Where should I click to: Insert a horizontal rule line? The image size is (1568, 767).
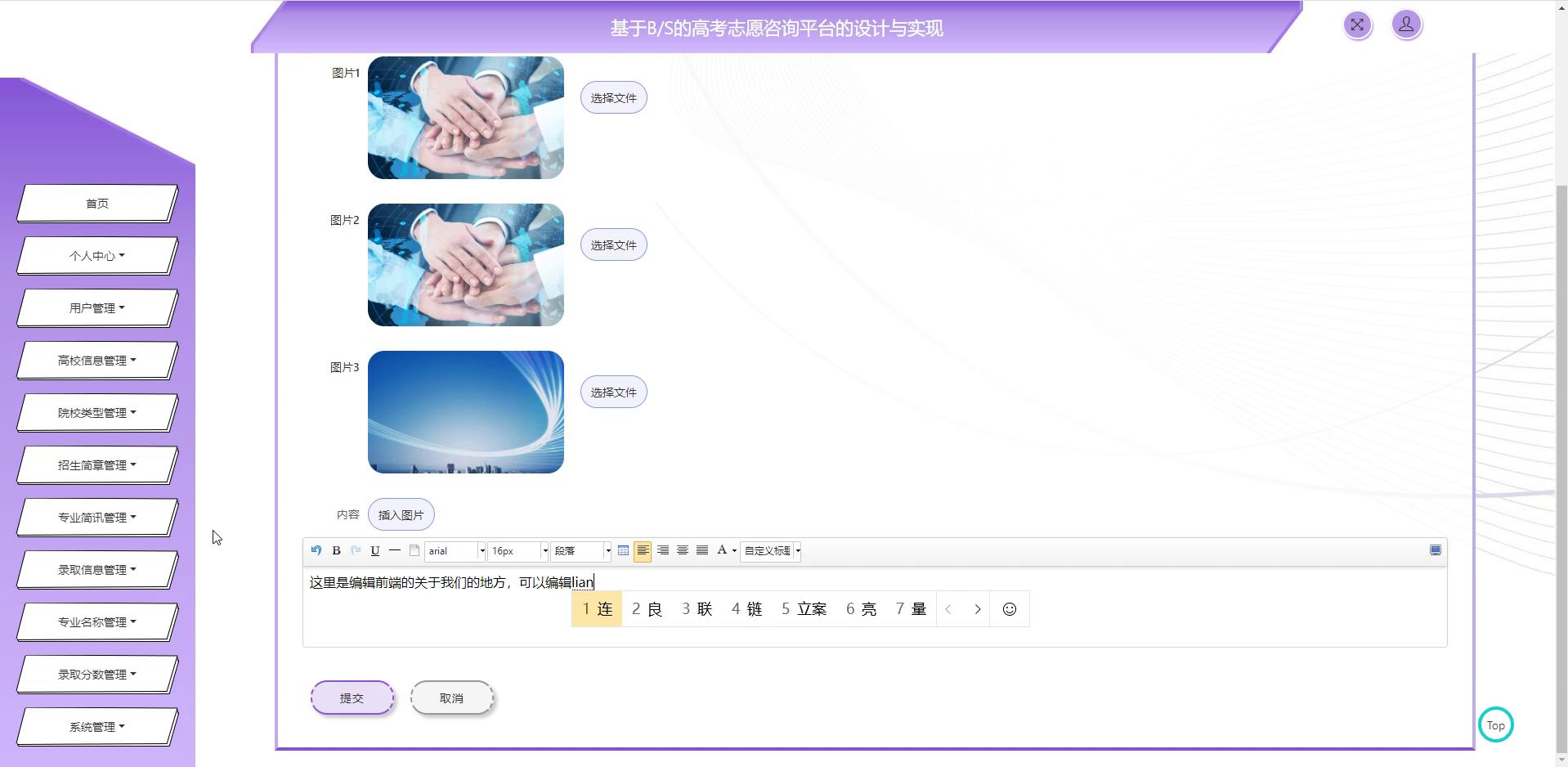click(395, 550)
